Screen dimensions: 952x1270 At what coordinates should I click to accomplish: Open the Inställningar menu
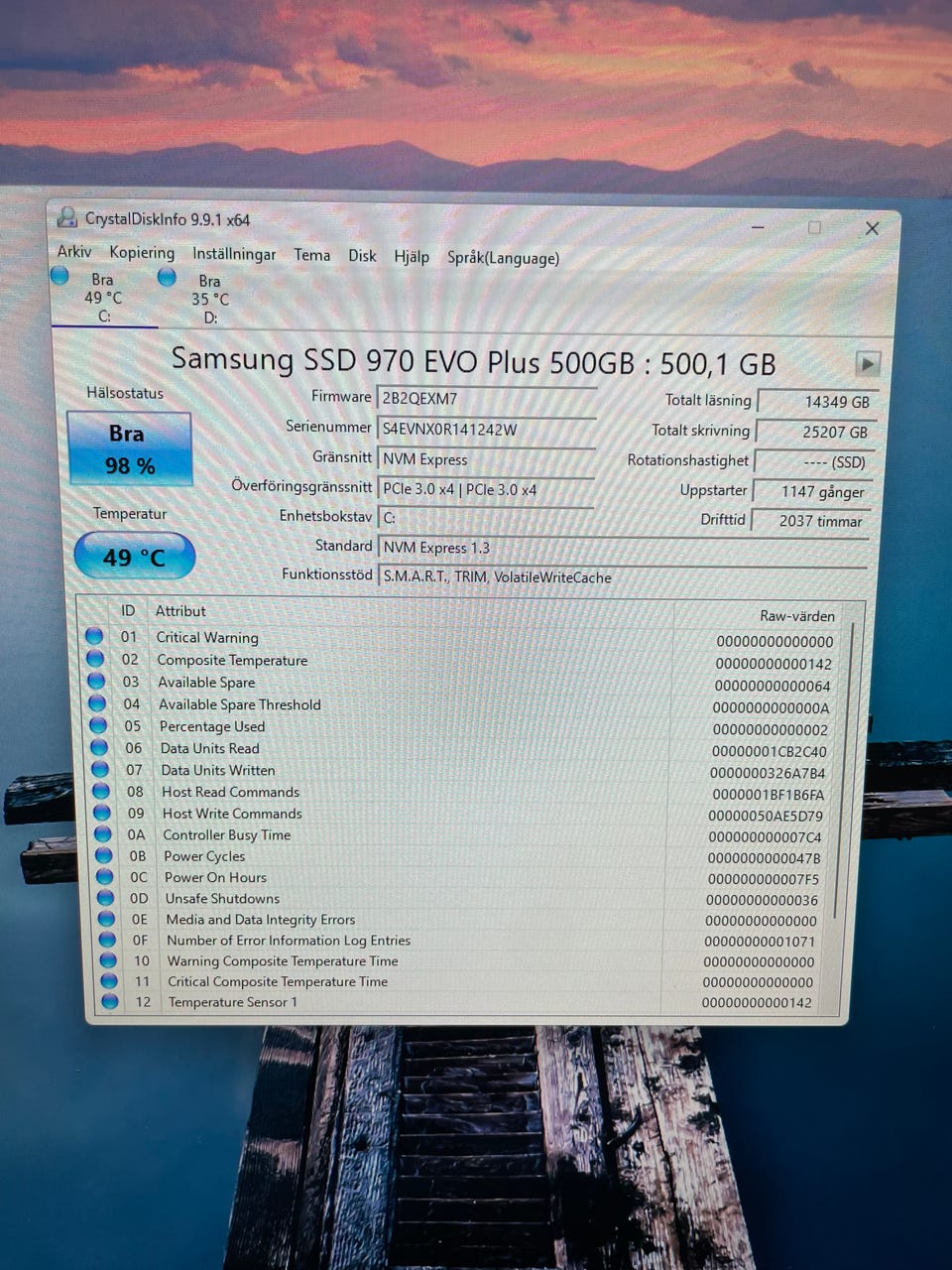point(234,254)
